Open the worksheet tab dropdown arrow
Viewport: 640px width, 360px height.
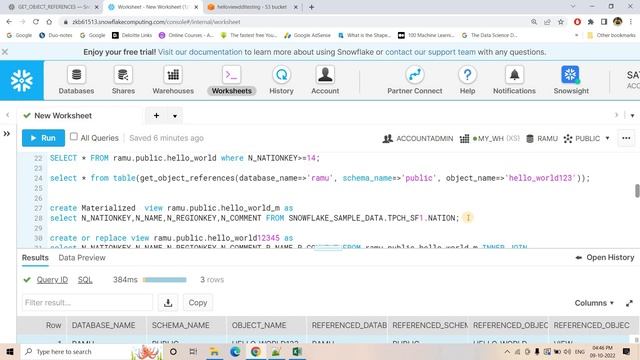[x=175, y=116]
